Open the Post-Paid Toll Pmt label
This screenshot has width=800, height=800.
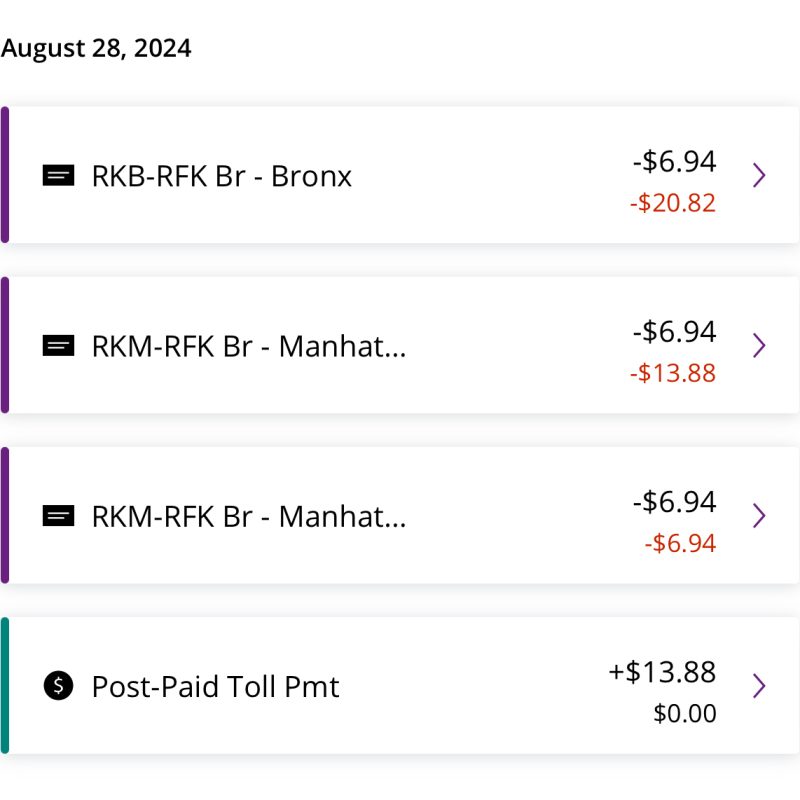click(x=215, y=686)
